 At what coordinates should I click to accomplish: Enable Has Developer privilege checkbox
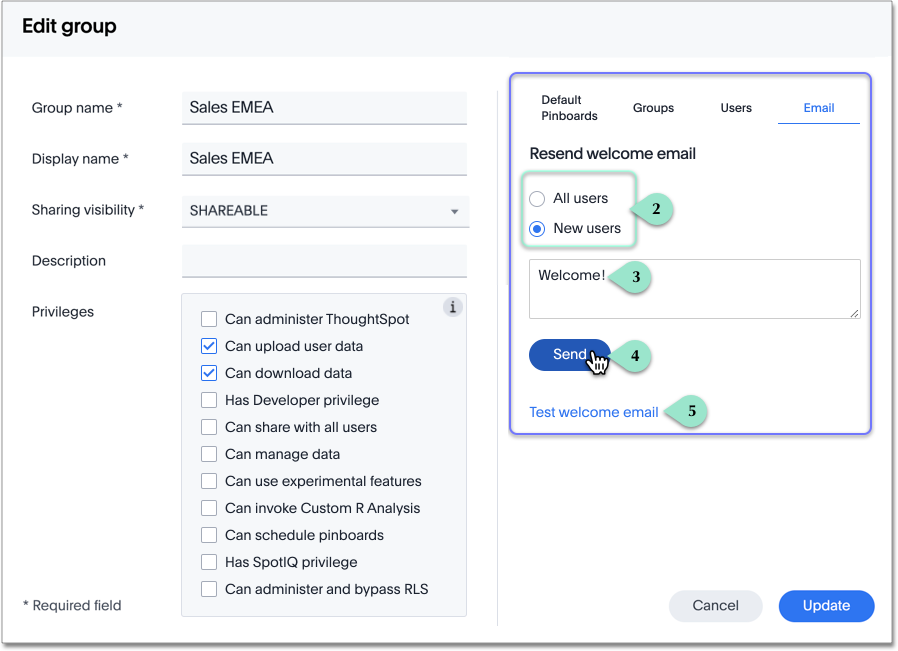tap(209, 400)
